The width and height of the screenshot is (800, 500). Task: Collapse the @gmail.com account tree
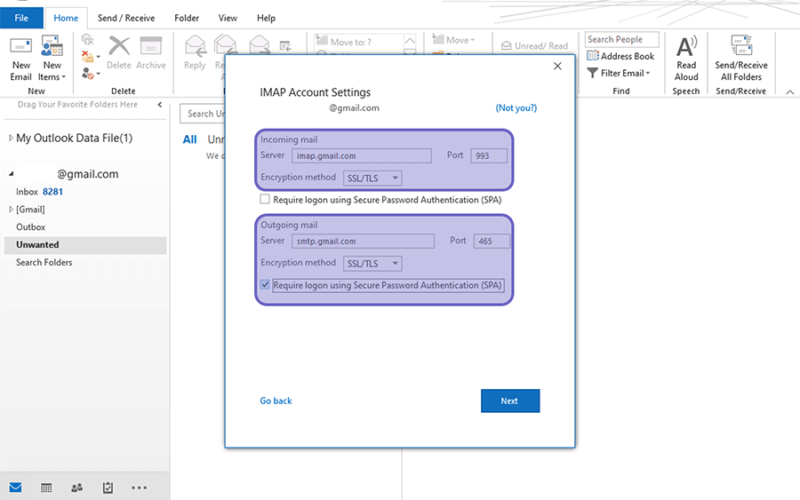(11, 174)
